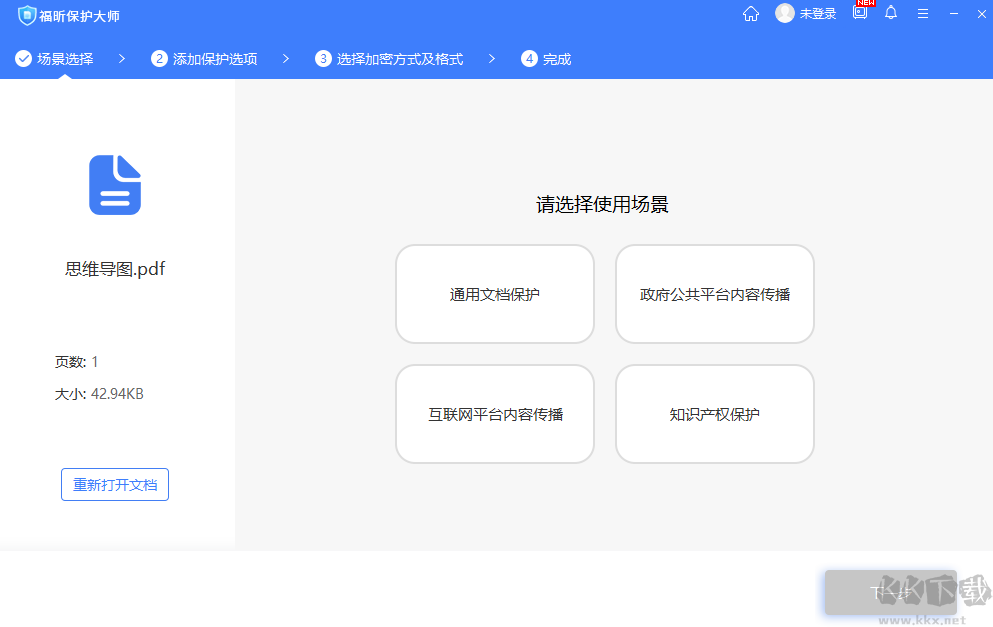Click the checkmark on step 场景选择
Viewport: 993px width, 627px height.
[x=23, y=58]
